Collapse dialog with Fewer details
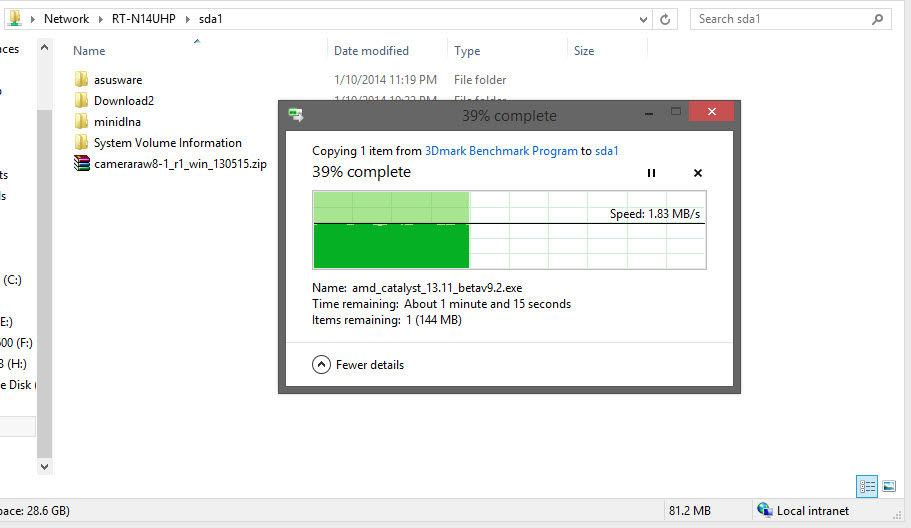The width and height of the screenshot is (911, 528). [x=358, y=365]
